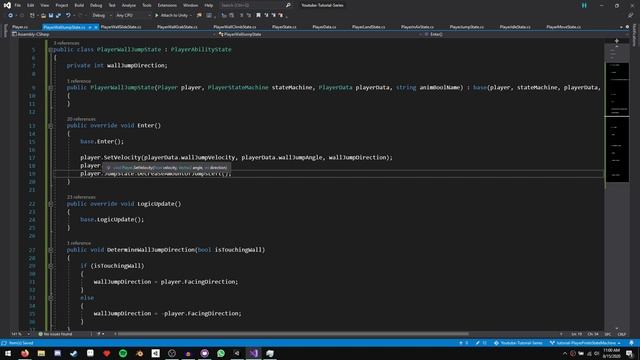Click the Save All toolbar icon
Image resolution: width=640 pixels, height=360 pixels.
(58, 16)
